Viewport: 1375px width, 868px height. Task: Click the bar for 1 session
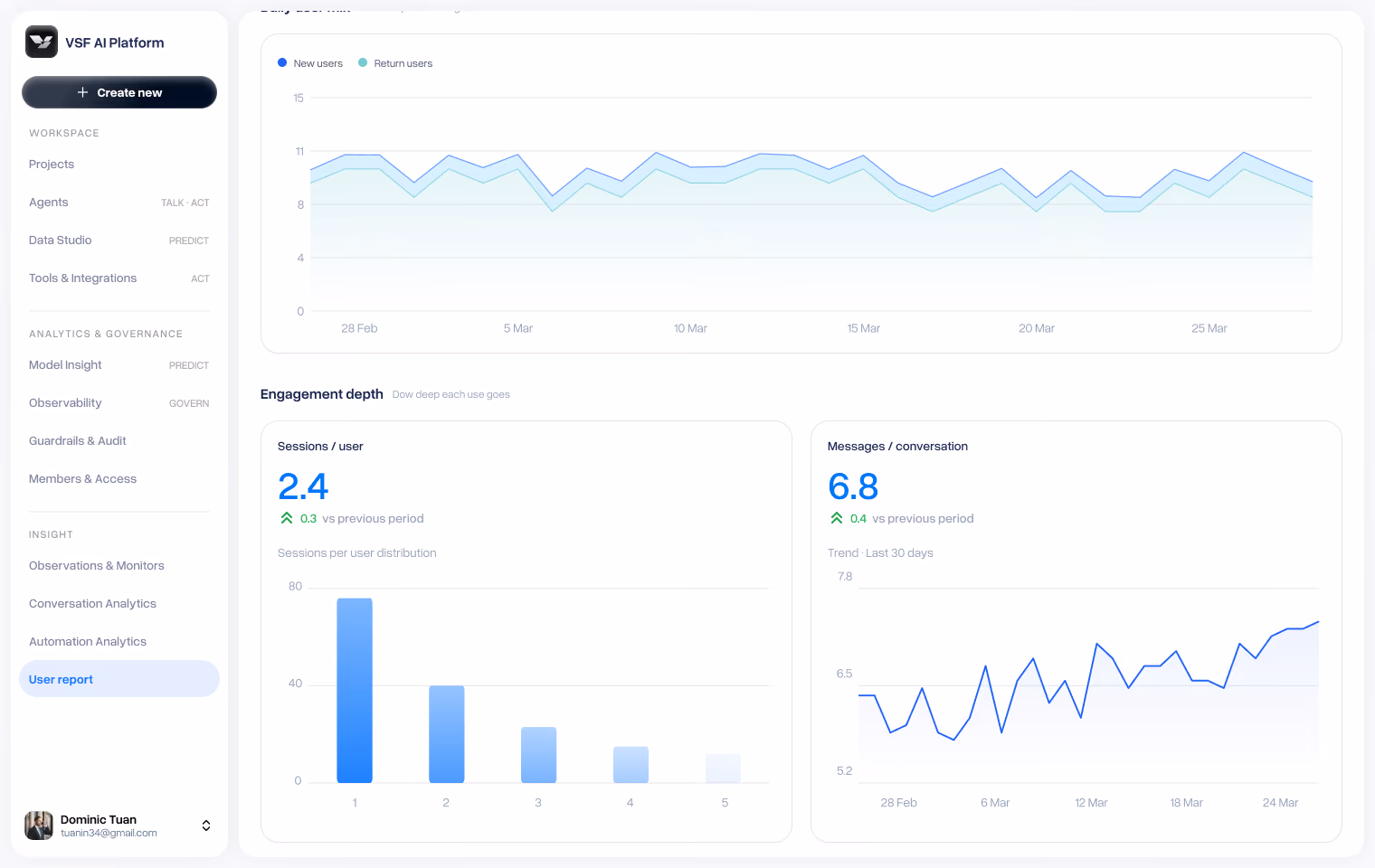(355, 690)
